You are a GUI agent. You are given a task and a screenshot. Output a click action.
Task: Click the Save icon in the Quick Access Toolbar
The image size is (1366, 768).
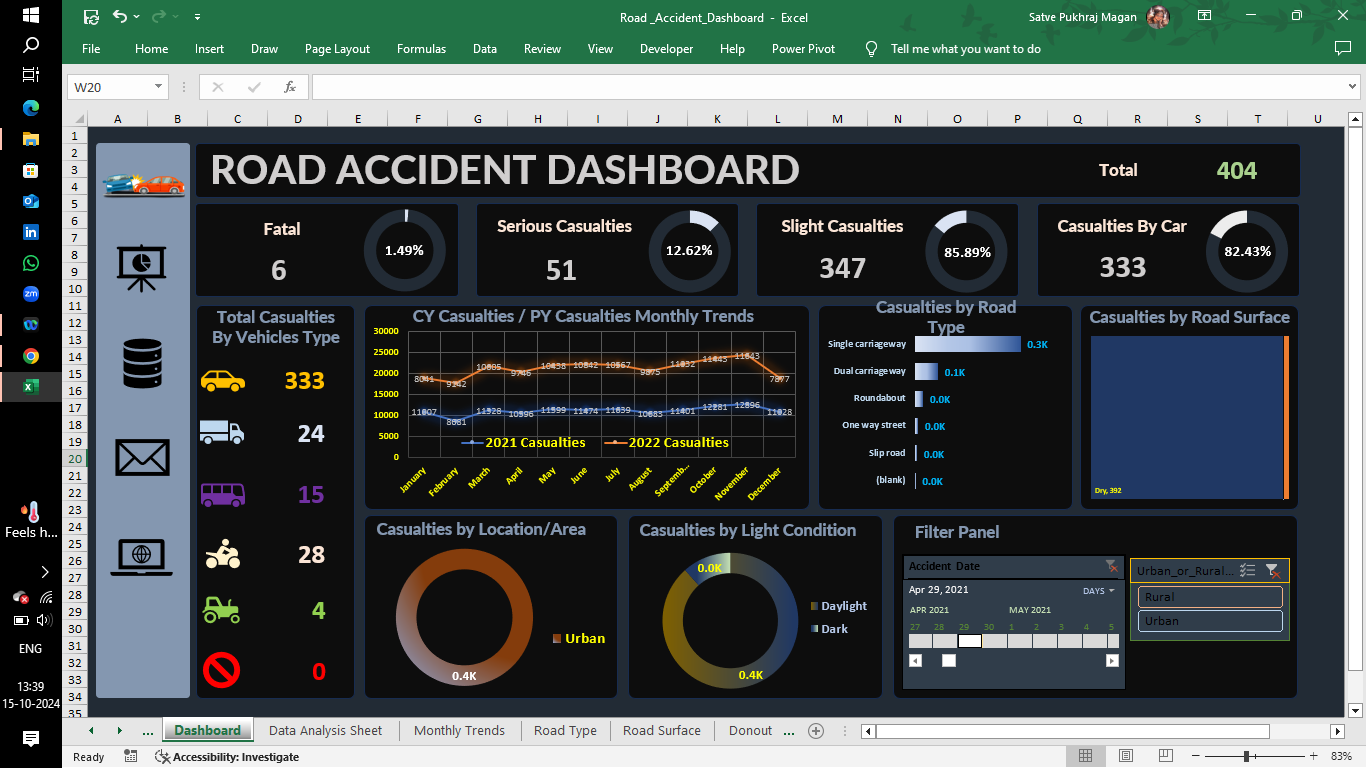coord(91,17)
